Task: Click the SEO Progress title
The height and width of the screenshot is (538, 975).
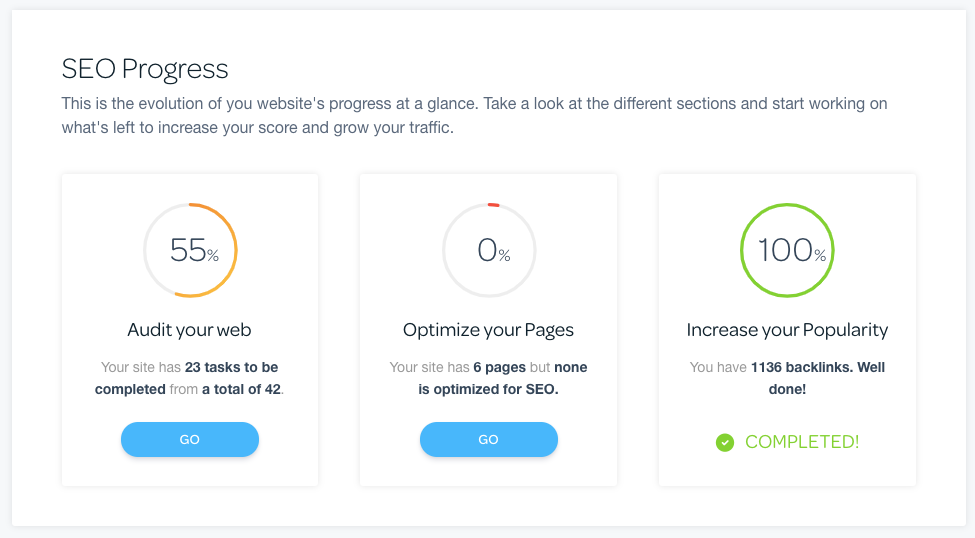Action: (145, 68)
